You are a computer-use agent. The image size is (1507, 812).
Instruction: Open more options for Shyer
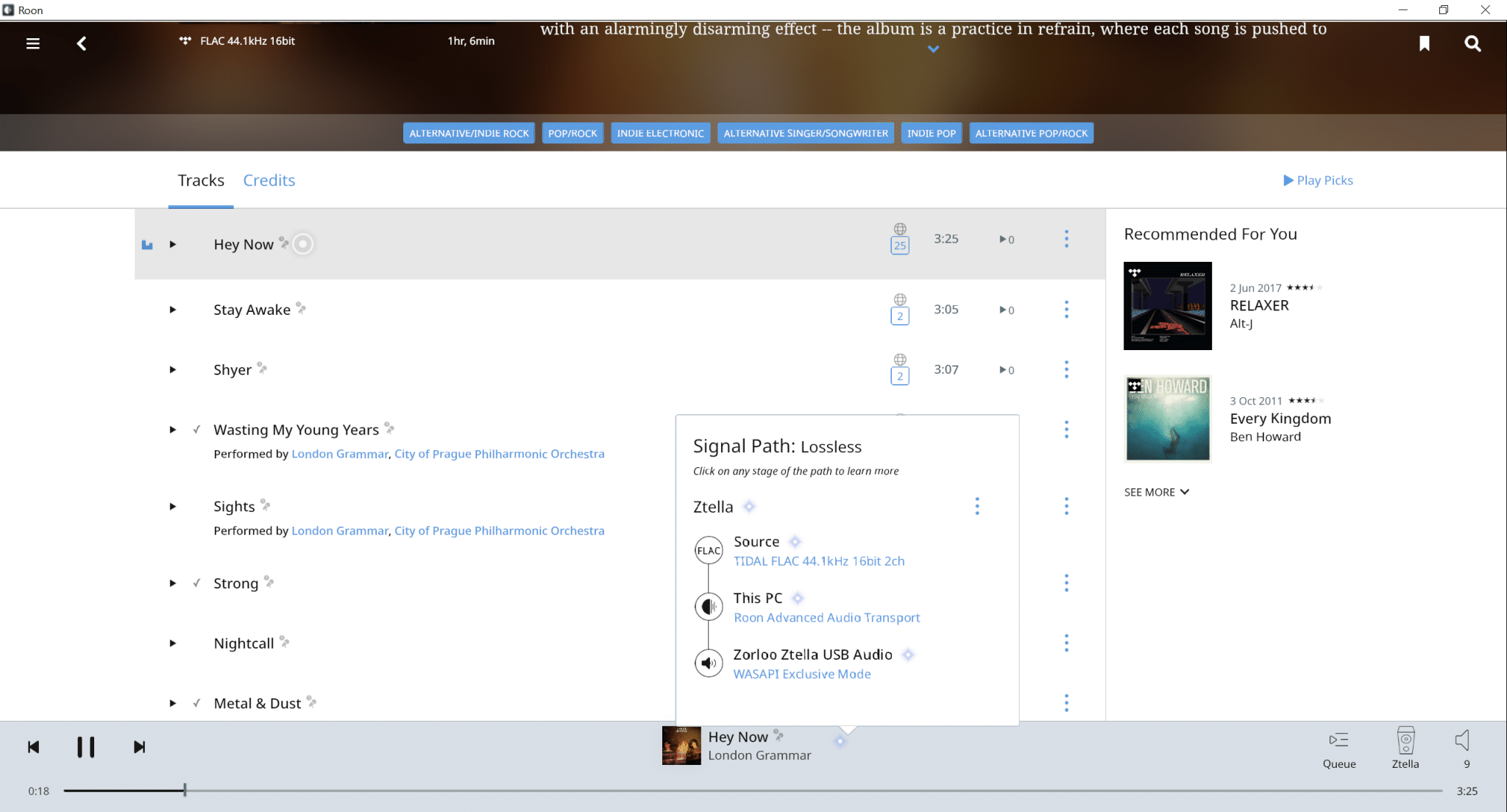click(x=1066, y=369)
